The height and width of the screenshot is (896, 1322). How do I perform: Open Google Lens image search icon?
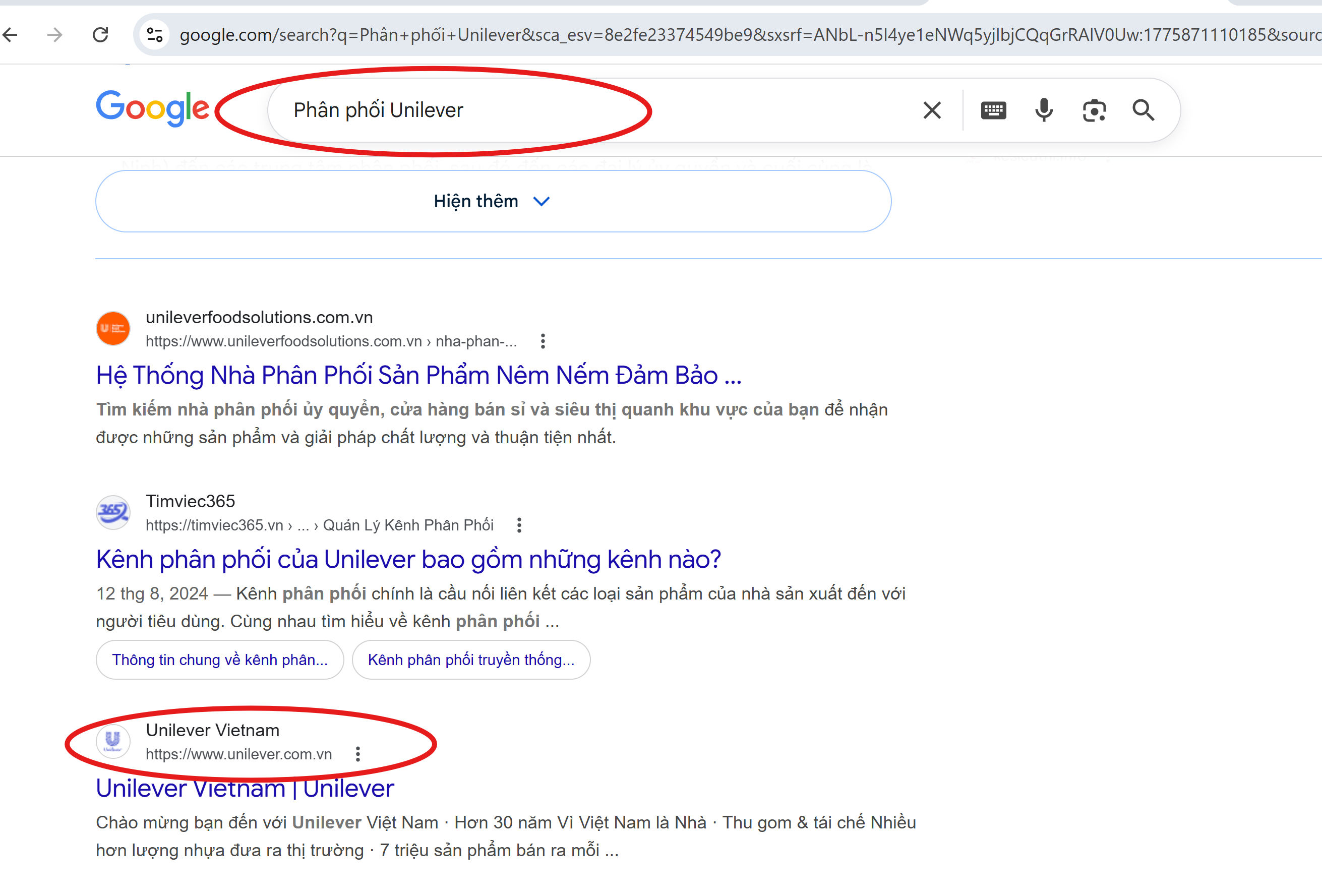(1093, 110)
